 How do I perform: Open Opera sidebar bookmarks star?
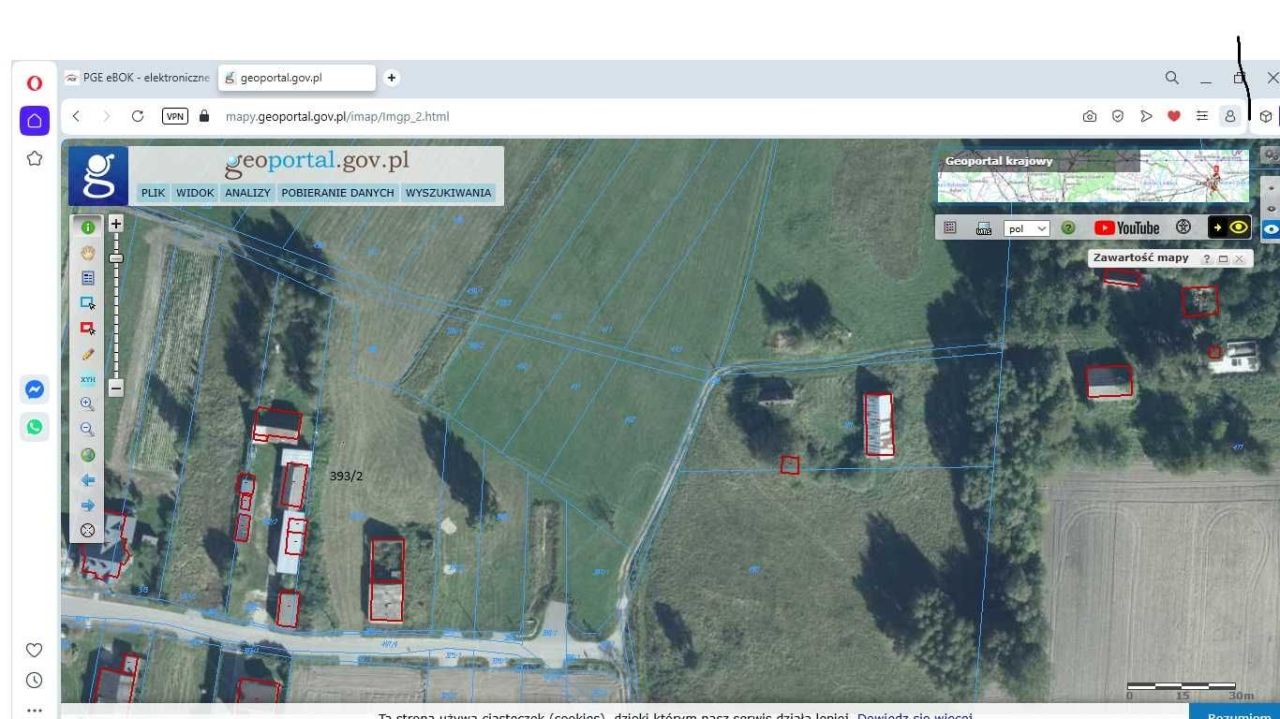(x=34, y=158)
